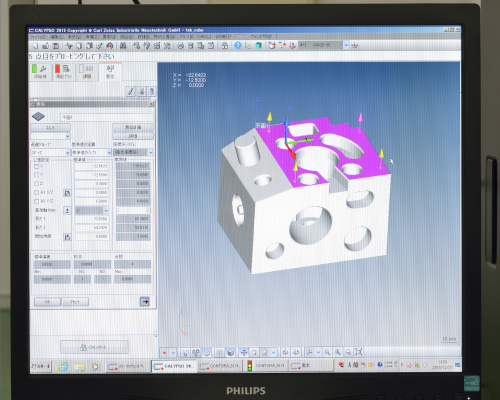Click the black arrow icon at the dialog's bottom right

pos(144,302)
